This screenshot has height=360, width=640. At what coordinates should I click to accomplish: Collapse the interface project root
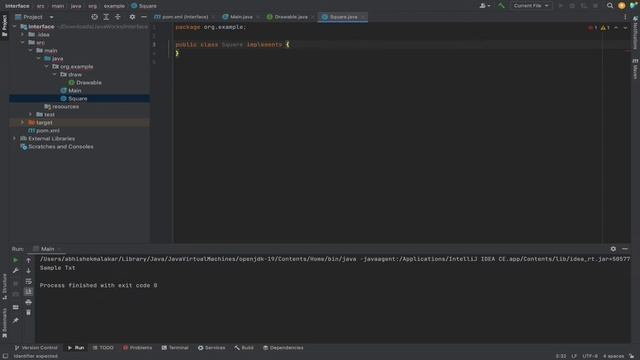pyautogui.click(x=15, y=27)
